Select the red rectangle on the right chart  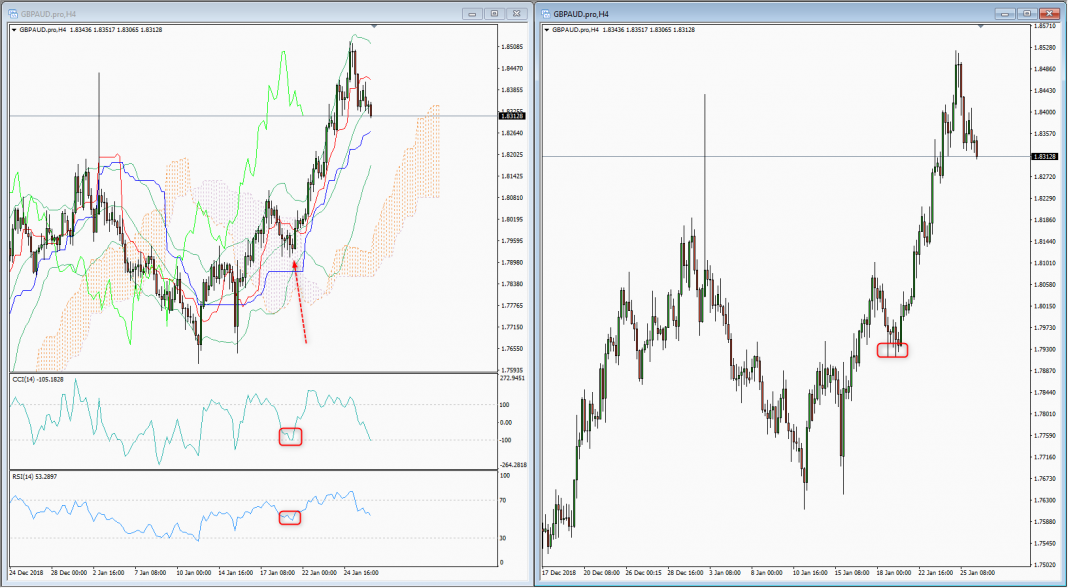coord(892,350)
